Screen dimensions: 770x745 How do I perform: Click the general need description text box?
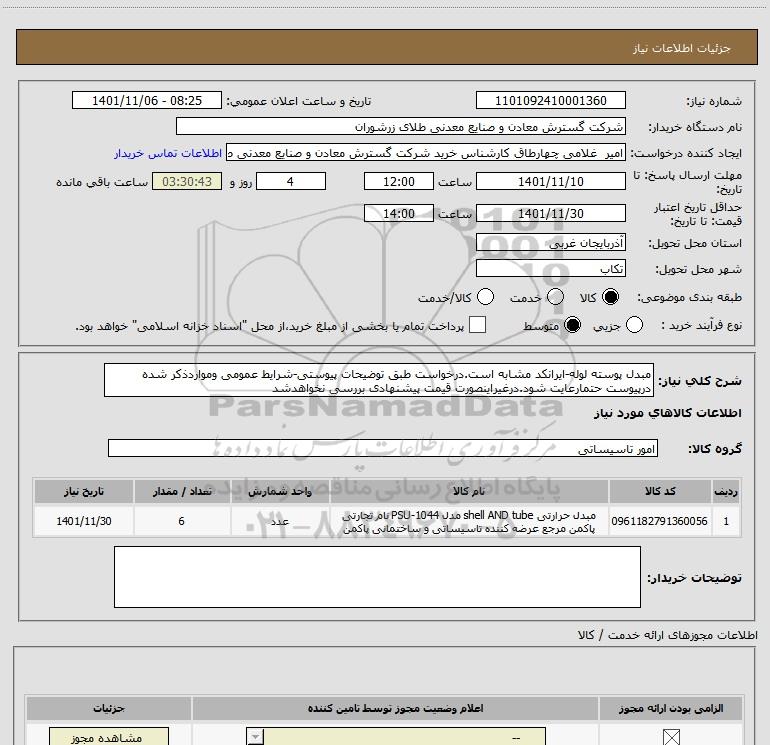click(x=379, y=381)
